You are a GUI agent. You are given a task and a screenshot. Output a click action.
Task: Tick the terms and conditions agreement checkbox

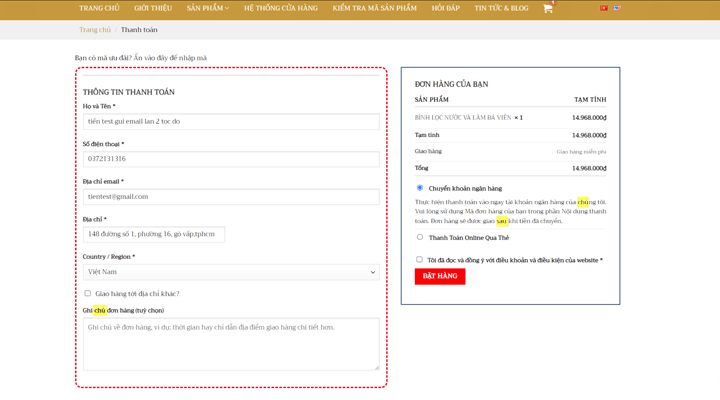pyautogui.click(x=420, y=260)
